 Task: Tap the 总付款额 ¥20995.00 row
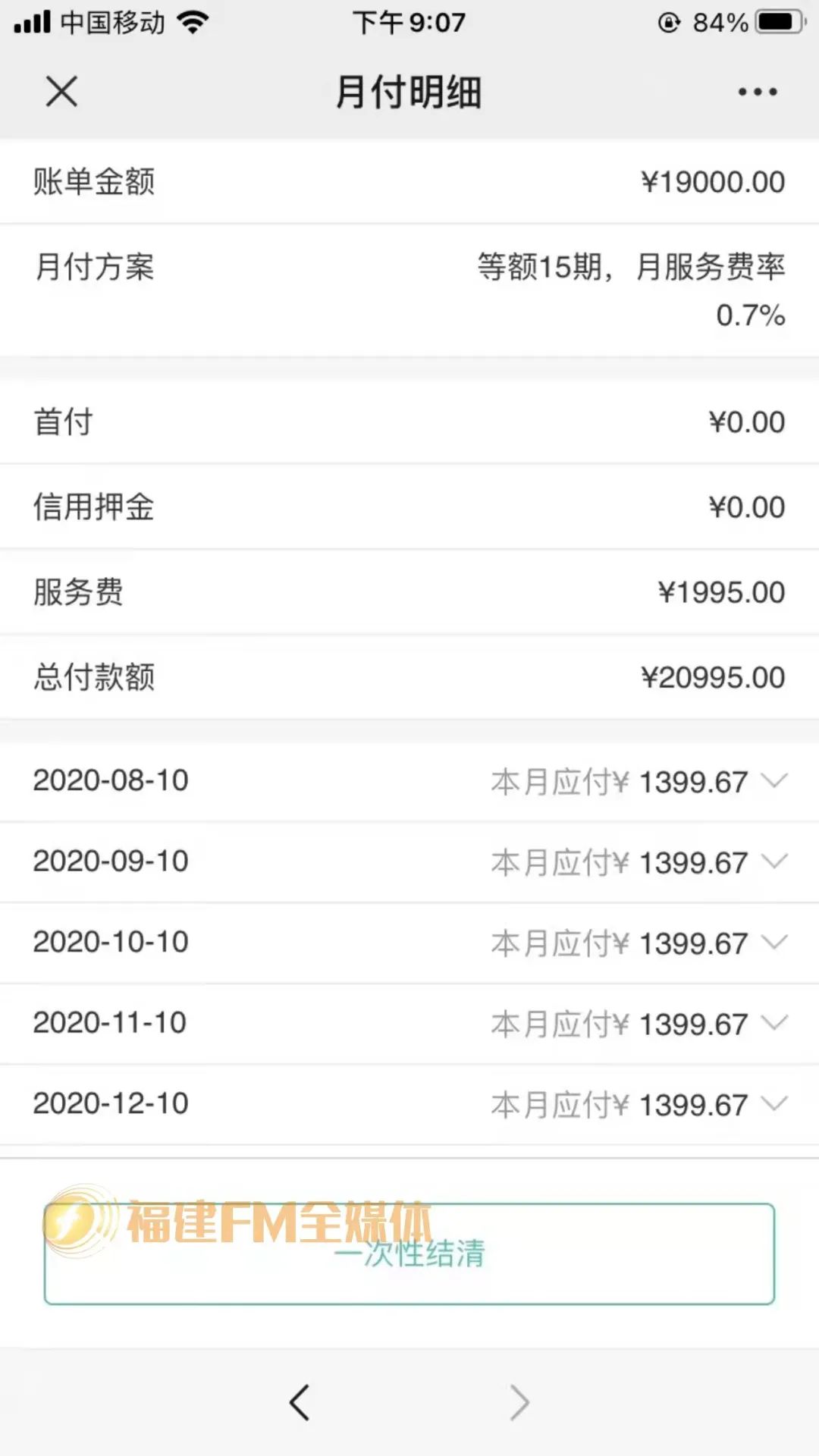point(409,677)
